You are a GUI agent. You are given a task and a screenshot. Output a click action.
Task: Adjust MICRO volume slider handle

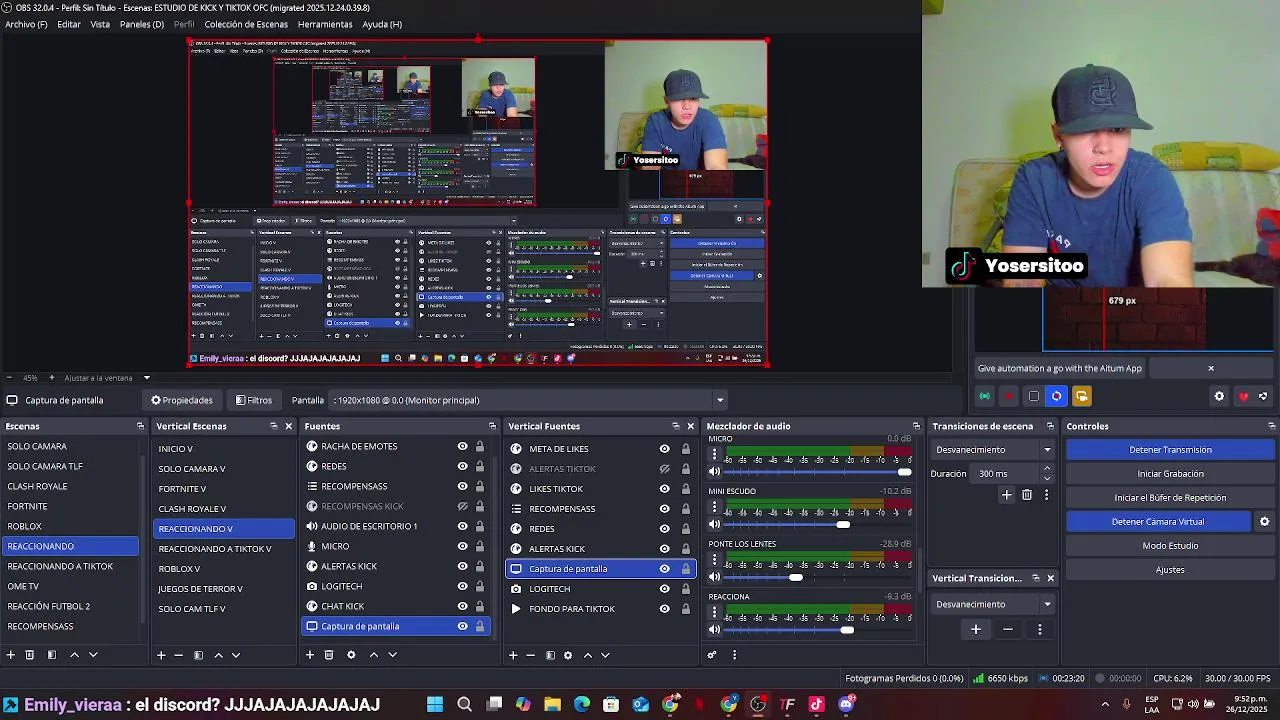[x=905, y=472]
